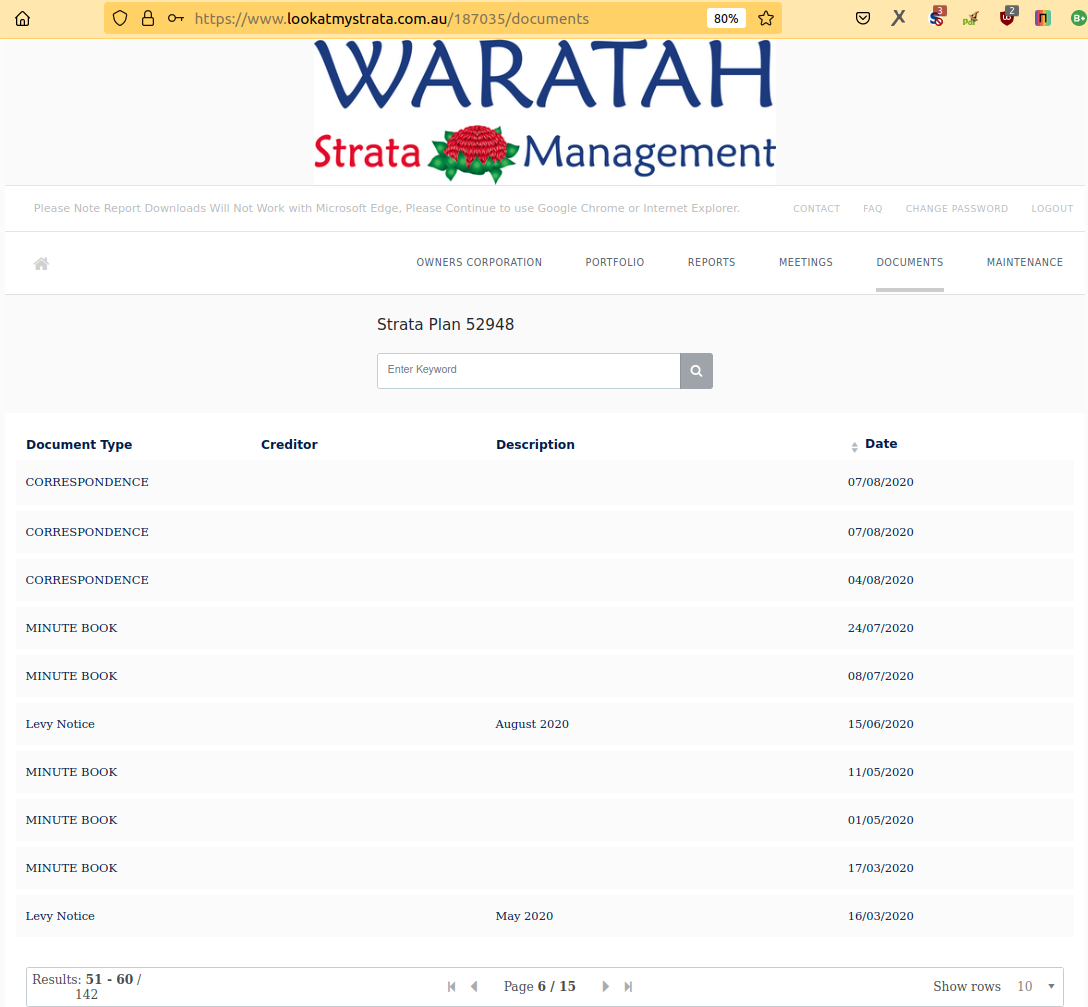Screen dimensions: 1088x1007
Task: Open the Pocket save icon
Action: pyautogui.click(x=862, y=19)
